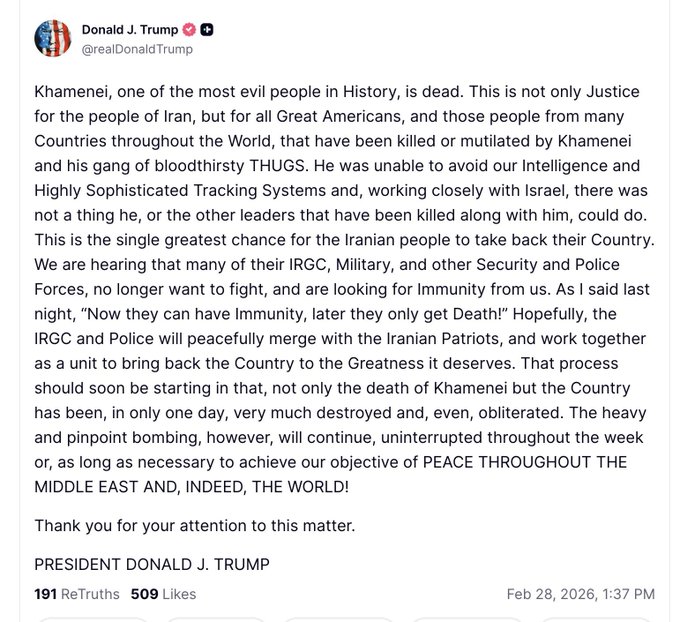Click Donald Trump's profile avatar
680x622 pixels.
pyautogui.click(x=53, y=38)
